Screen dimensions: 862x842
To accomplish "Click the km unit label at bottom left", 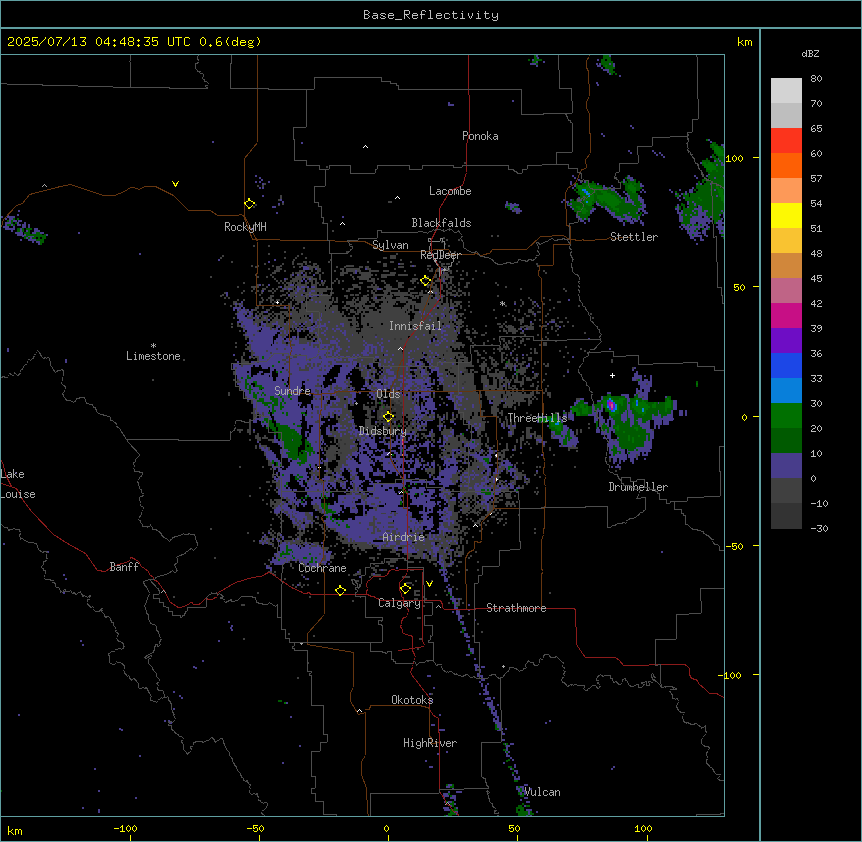I will tap(15, 830).
